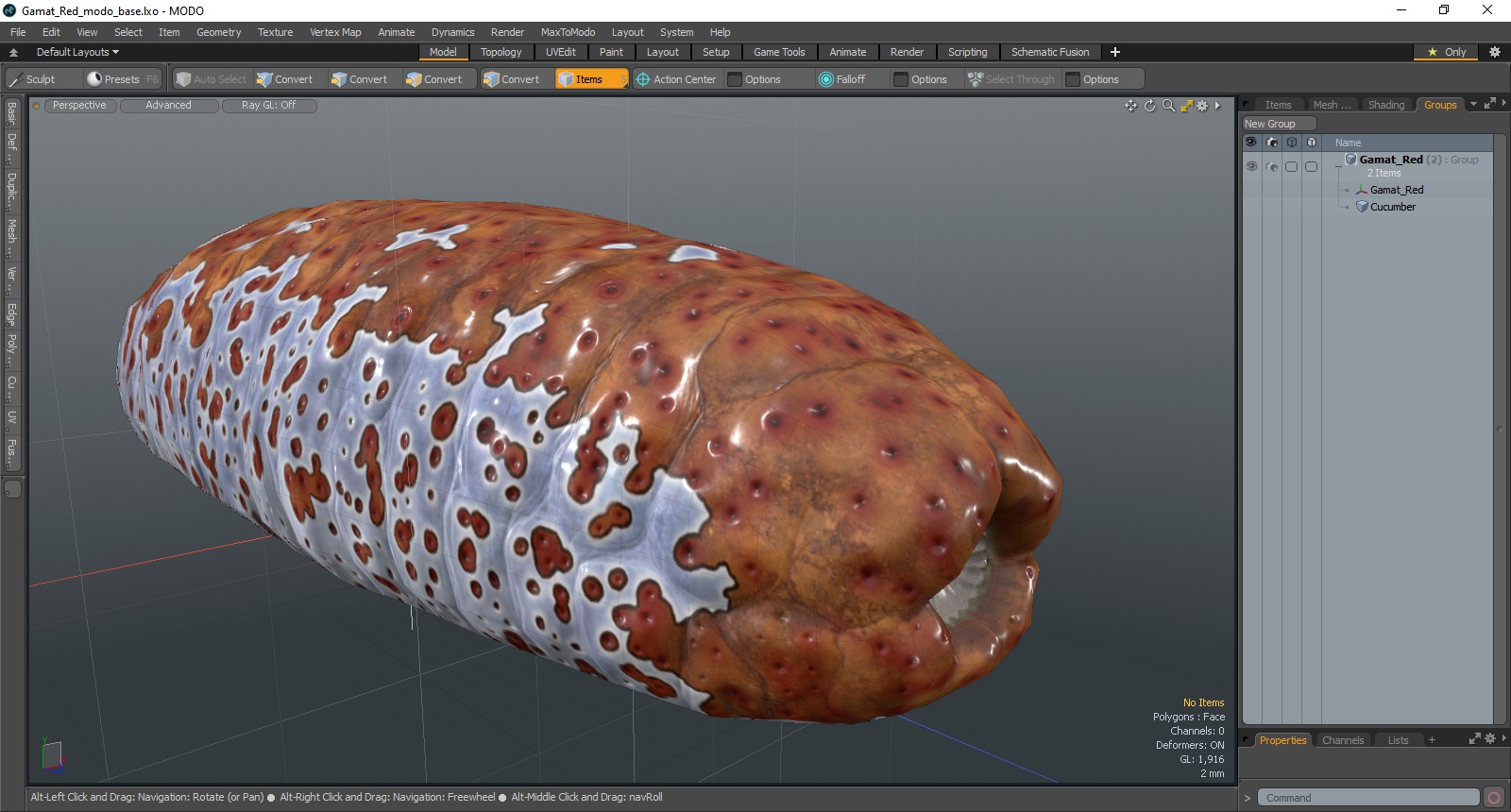
Task: Open the Ray GL: Off dropdown
Action: [268, 106]
